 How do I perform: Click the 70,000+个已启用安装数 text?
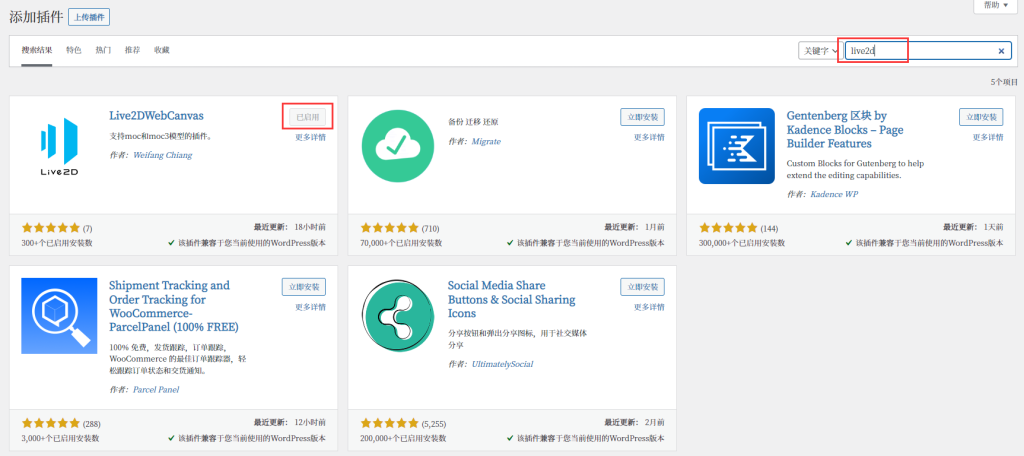401,243
